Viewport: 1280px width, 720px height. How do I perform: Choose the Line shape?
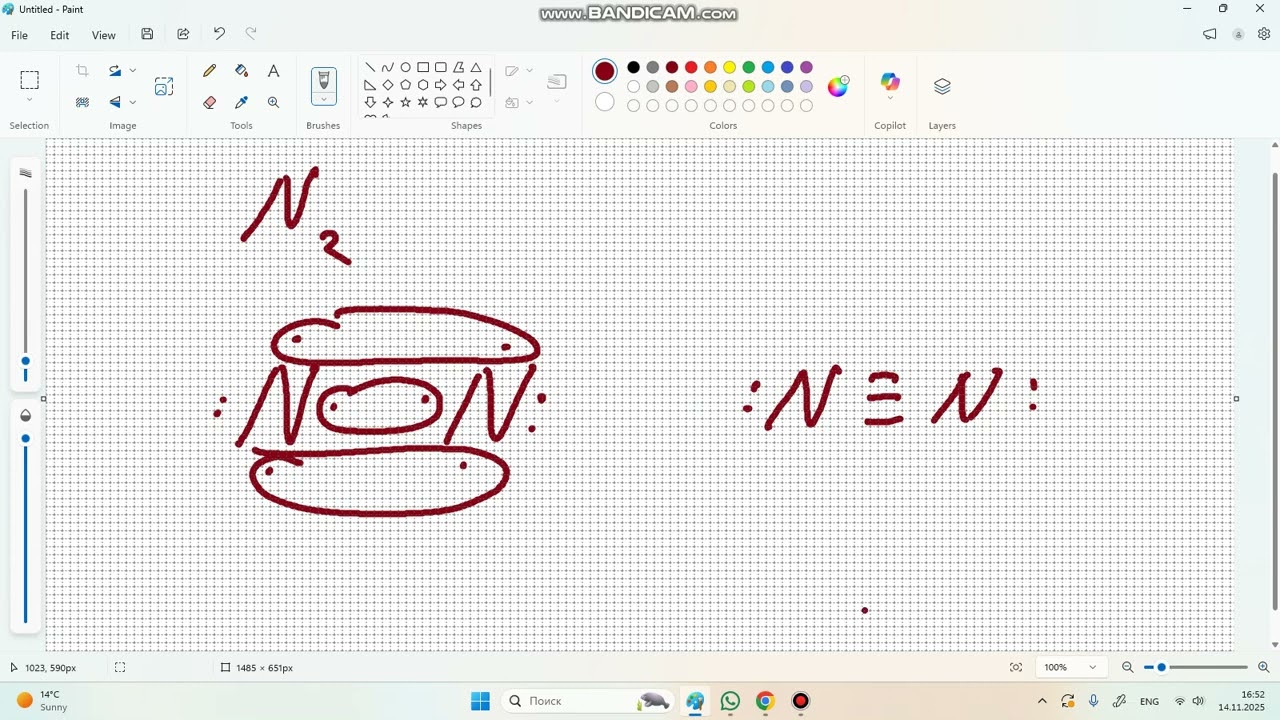click(370, 67)
